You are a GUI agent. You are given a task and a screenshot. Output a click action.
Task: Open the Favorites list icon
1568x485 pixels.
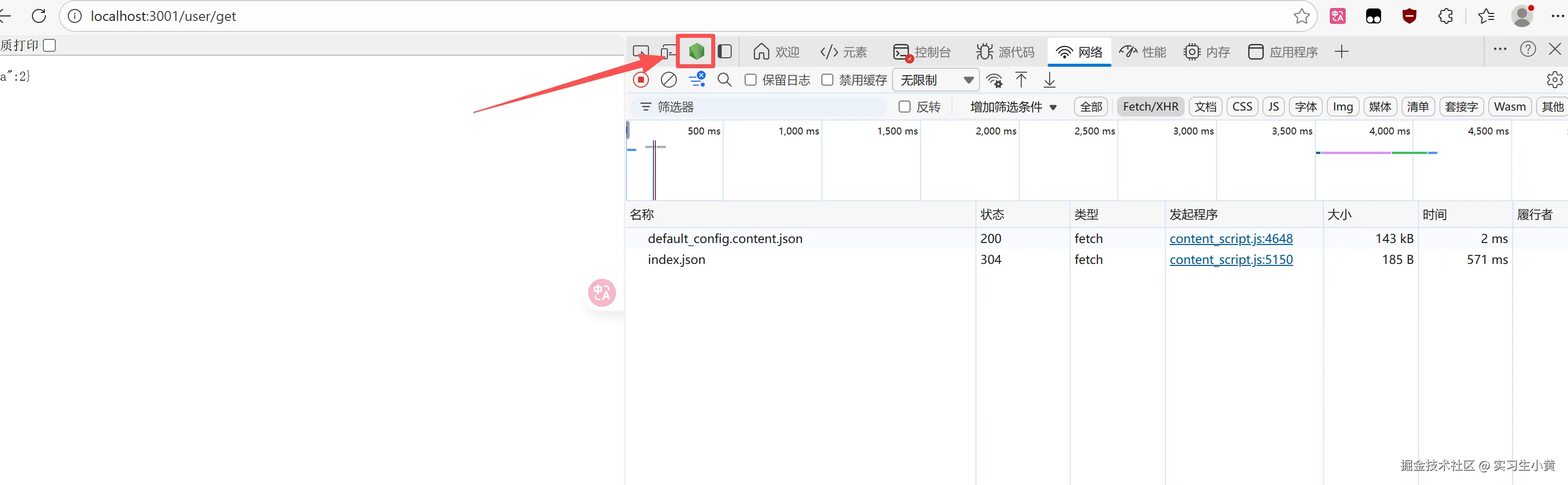tap(1486, 16)
